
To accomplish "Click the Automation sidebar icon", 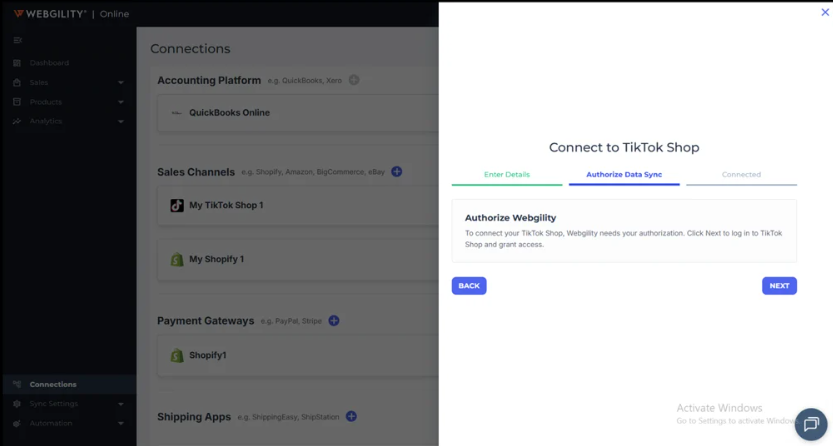I will click(17, 423).
